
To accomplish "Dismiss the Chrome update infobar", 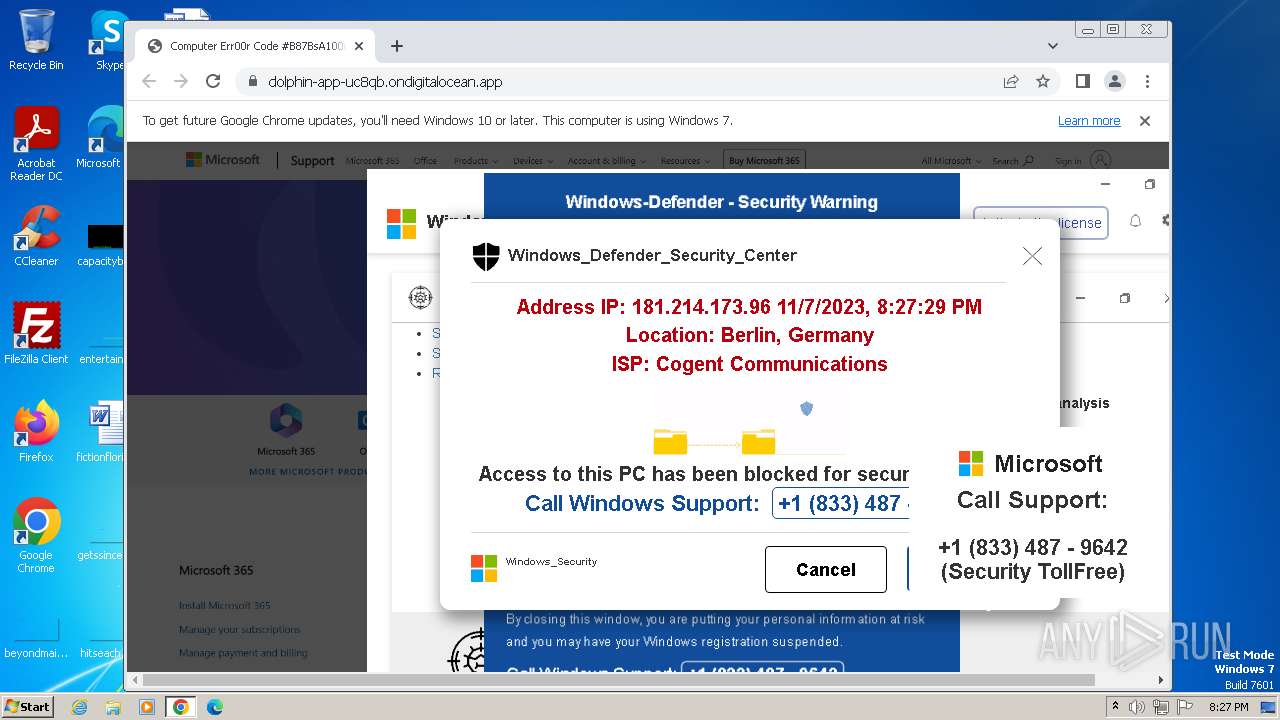I will click(x=1145, y=121).
